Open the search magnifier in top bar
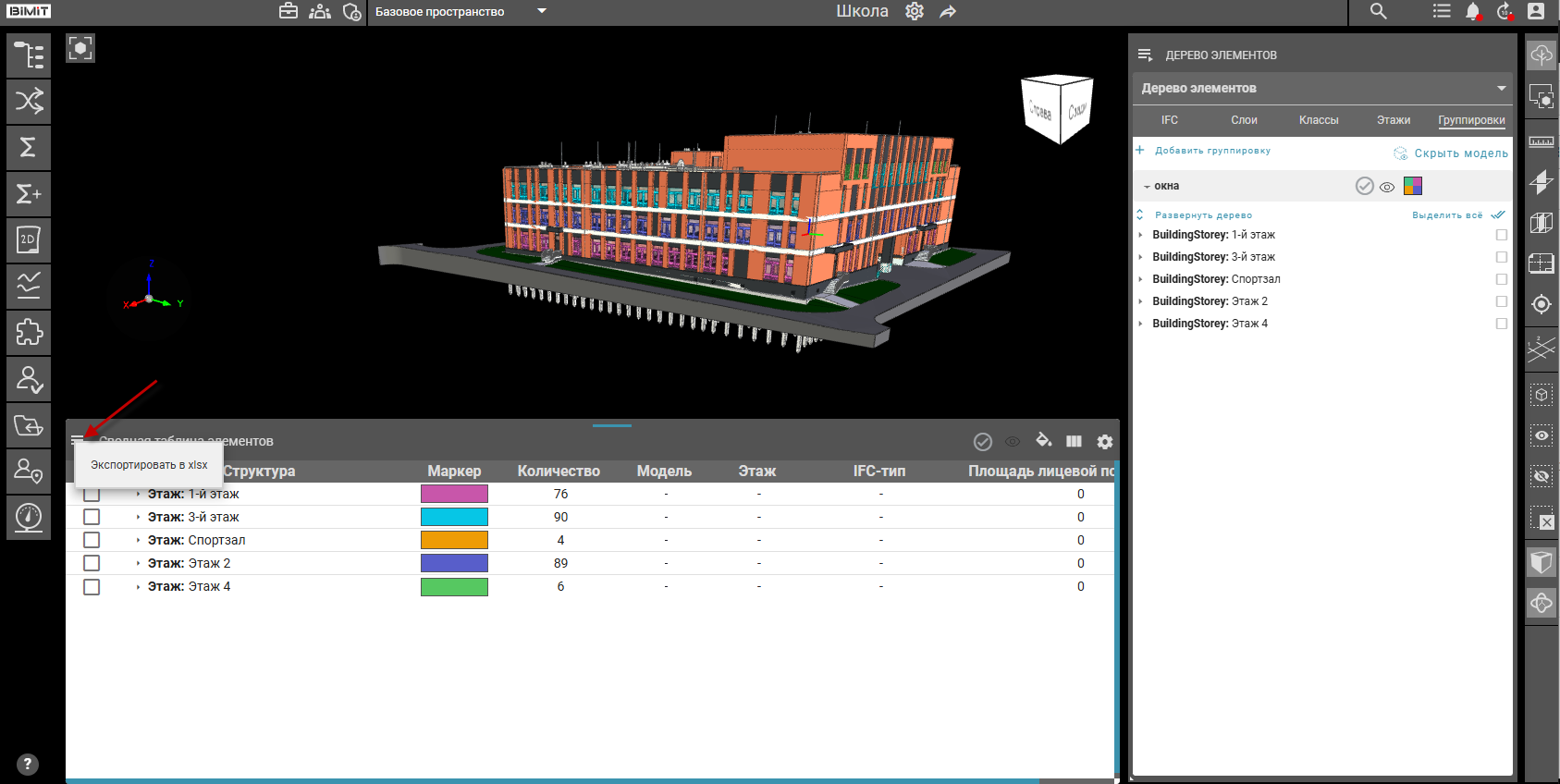This screenshot has height=784, width=1560. (x=1378, y=11)
